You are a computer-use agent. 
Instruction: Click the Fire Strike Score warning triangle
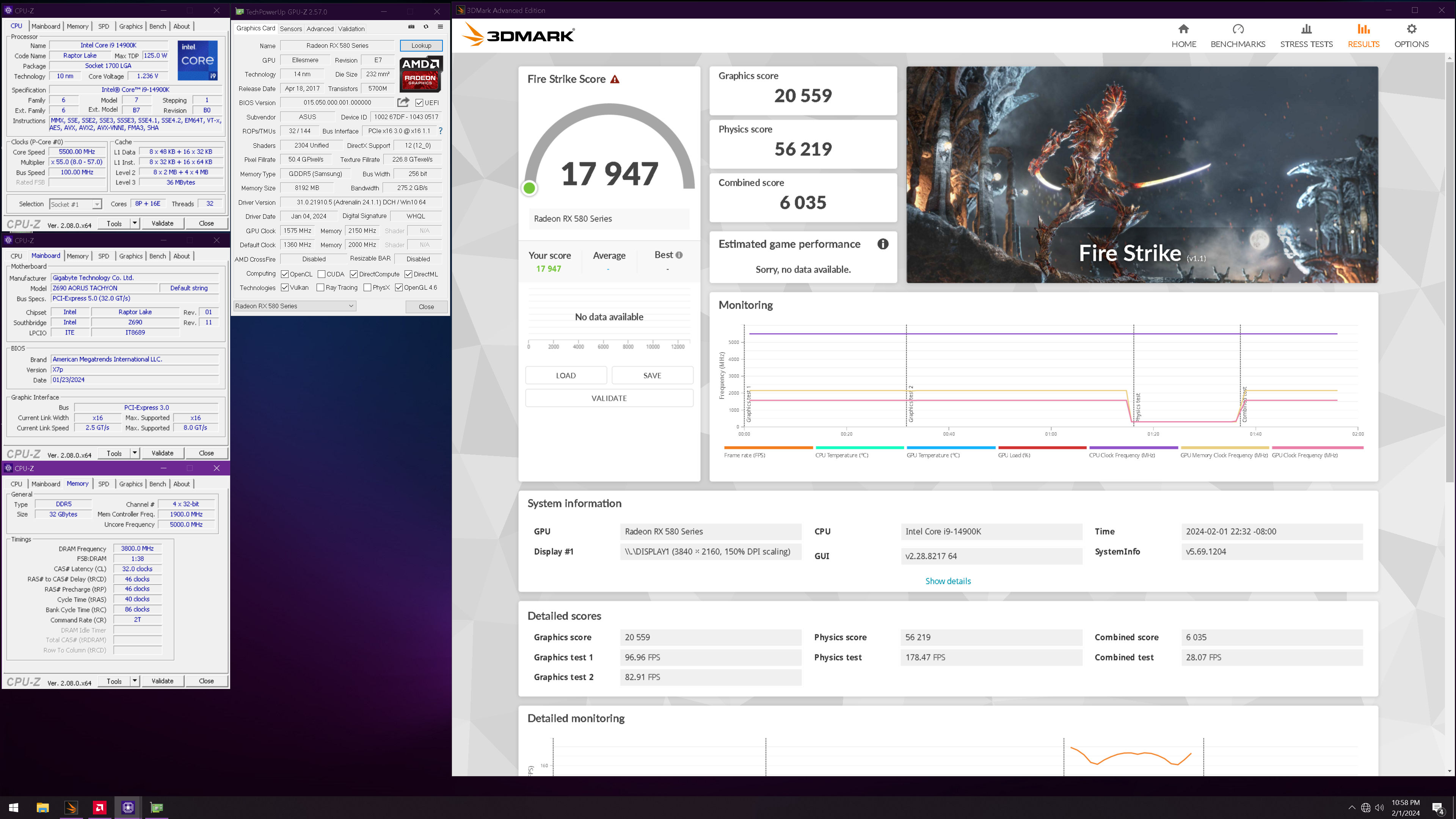pyautogui.click(x=615, y=80)
